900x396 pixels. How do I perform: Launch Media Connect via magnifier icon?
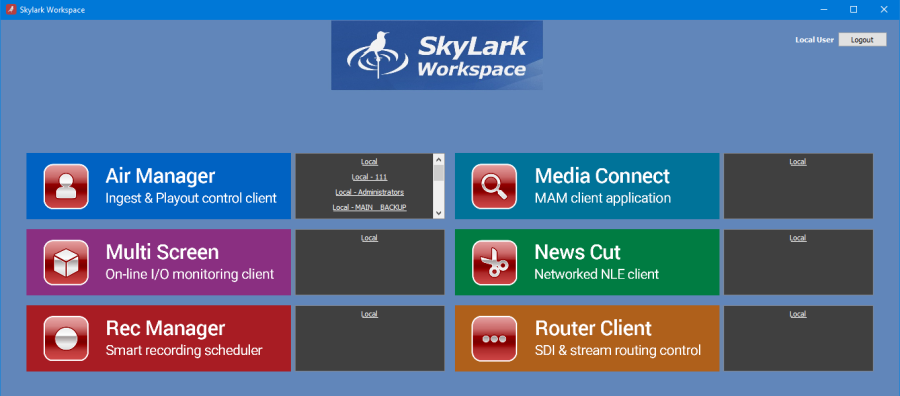click(494, 186)
